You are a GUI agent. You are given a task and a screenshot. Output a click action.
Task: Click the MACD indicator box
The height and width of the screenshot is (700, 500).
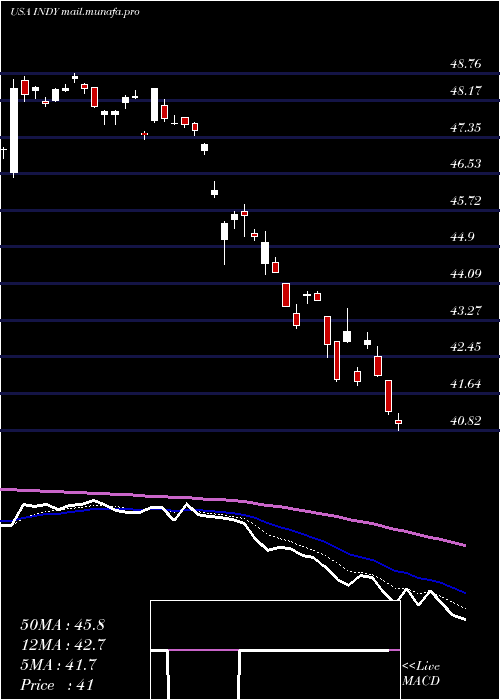point(275,650)
